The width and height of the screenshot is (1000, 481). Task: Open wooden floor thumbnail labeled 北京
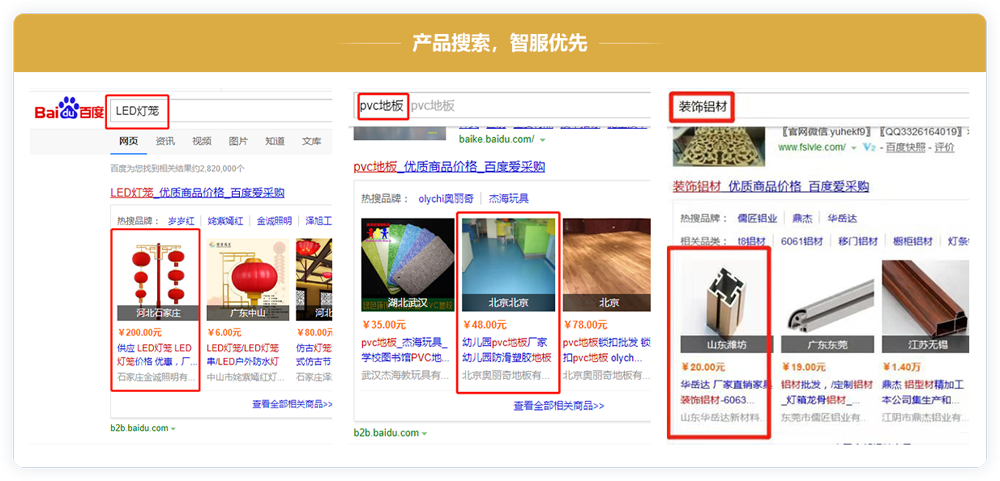(607, 265)
